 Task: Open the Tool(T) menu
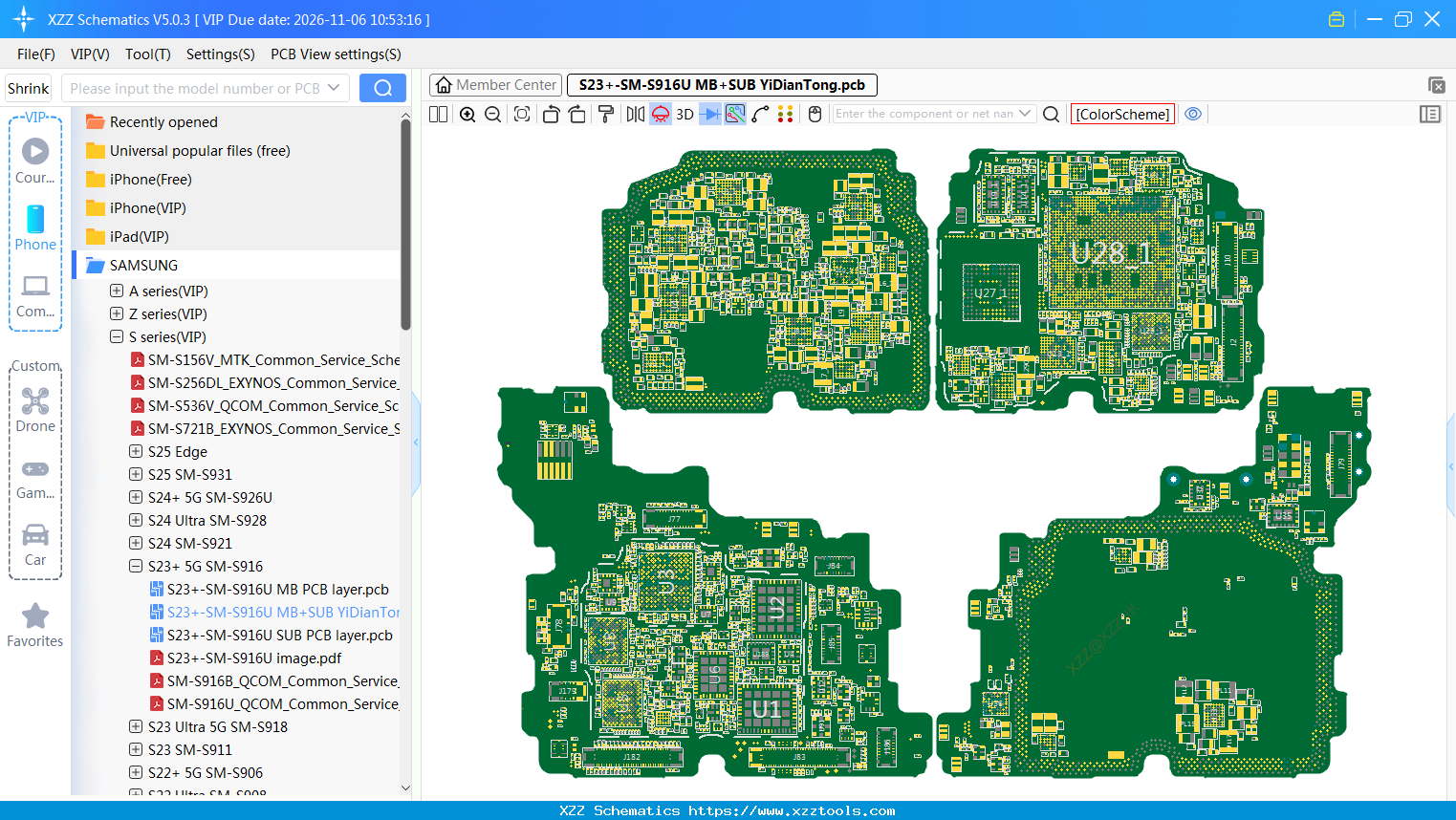pyautogui.click(x=147, y=54)
